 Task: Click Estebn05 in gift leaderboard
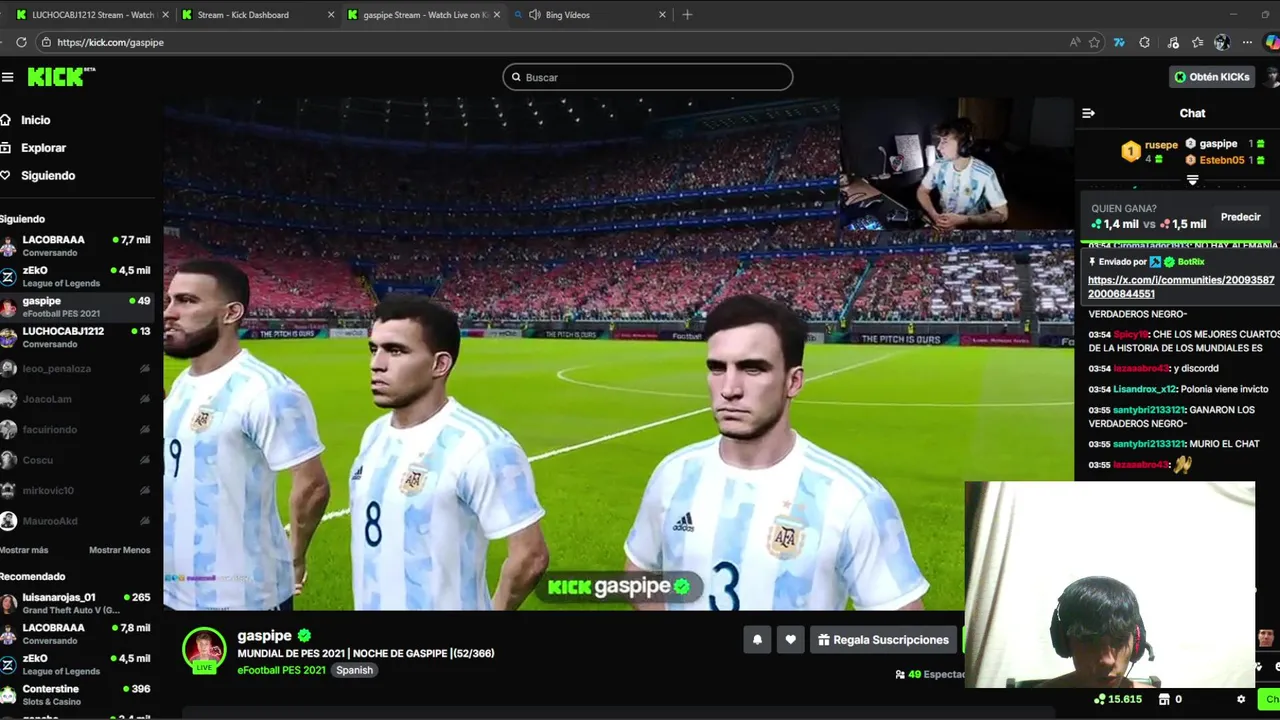pyautogui.click(x=1221, y=160)
